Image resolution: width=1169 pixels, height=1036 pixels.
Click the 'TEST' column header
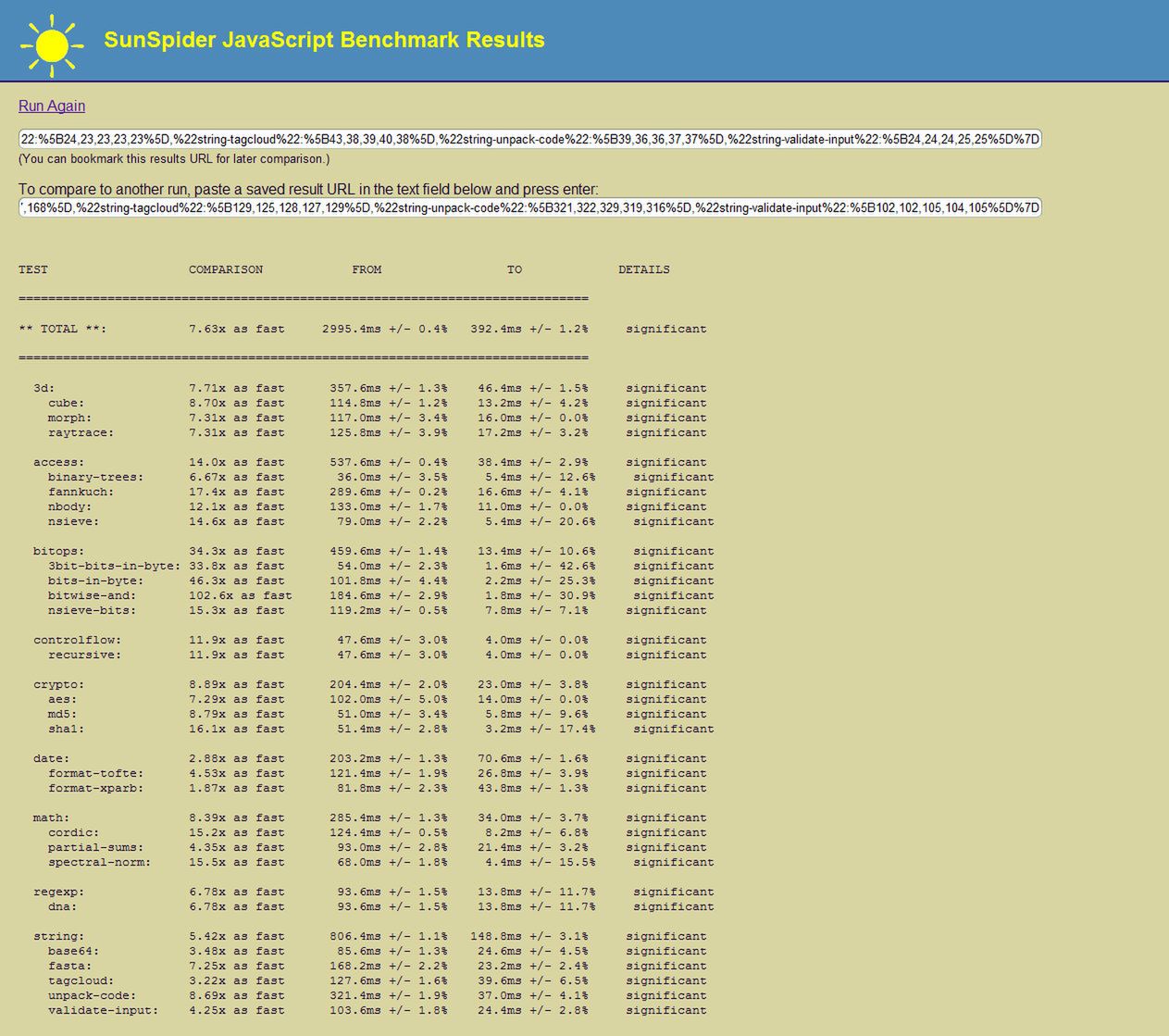[x=33, y=270]
